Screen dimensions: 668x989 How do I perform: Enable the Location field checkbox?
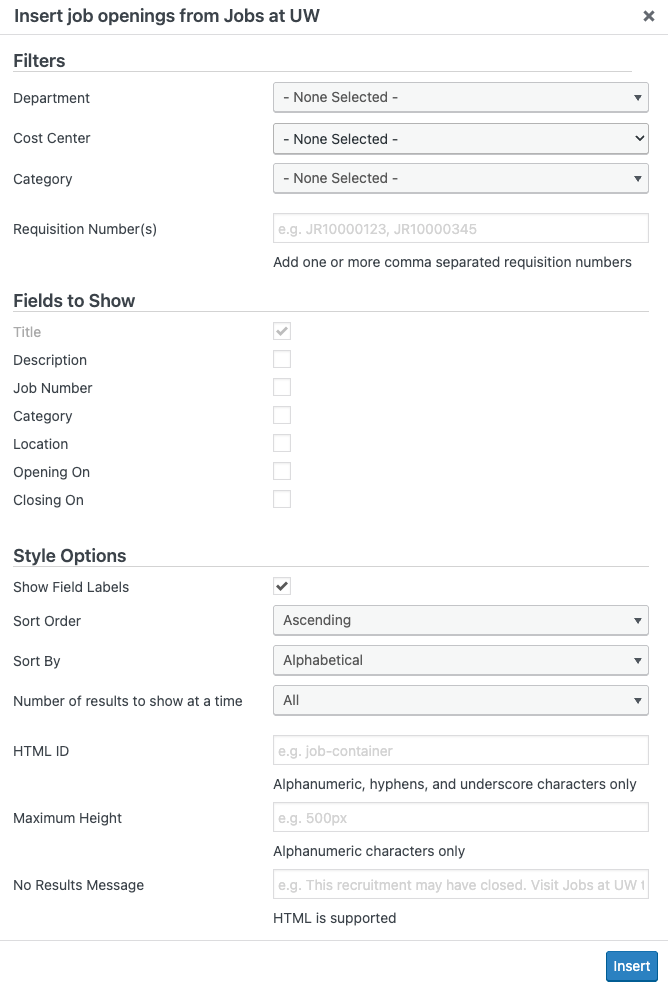coord(282,443)
